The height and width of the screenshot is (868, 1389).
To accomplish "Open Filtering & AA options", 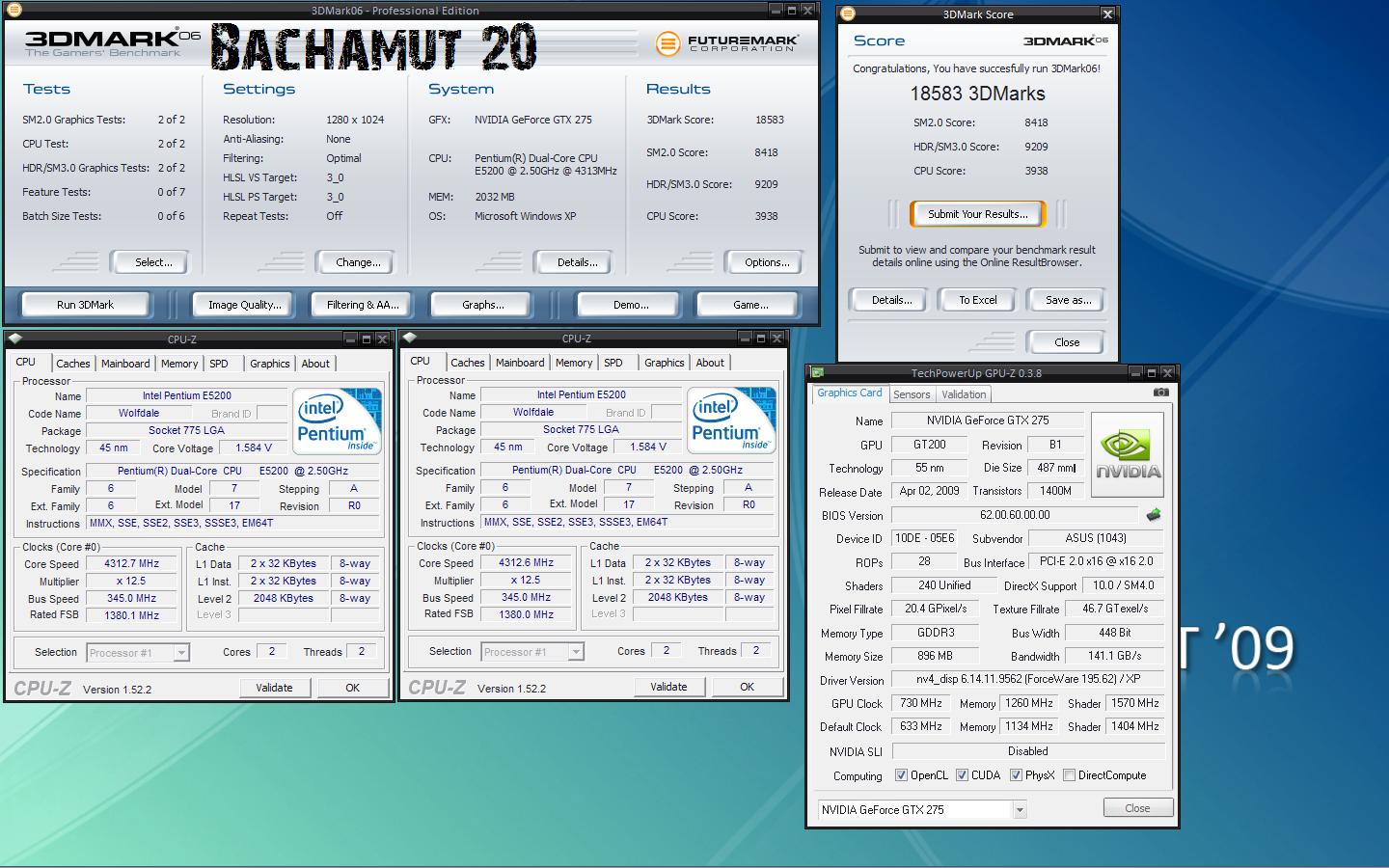I will (363, 305).
